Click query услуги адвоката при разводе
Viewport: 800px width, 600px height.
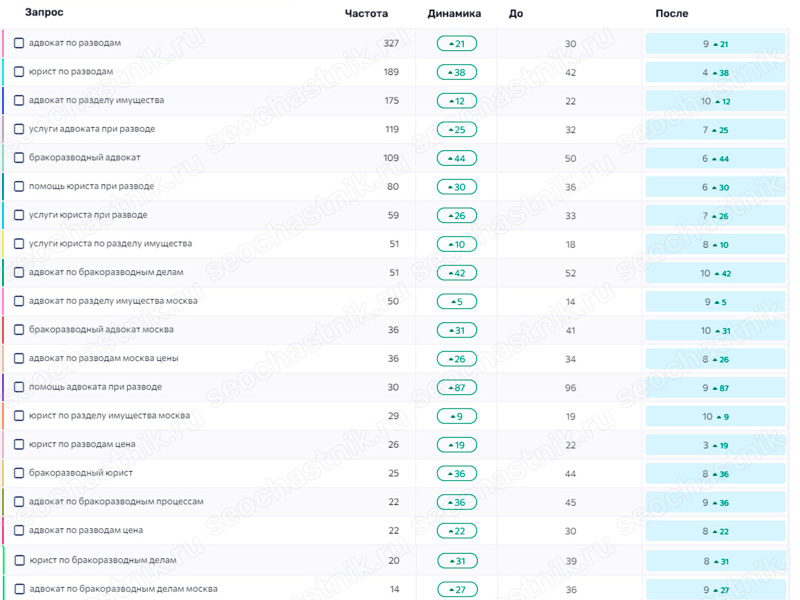(x=92, y=129)
